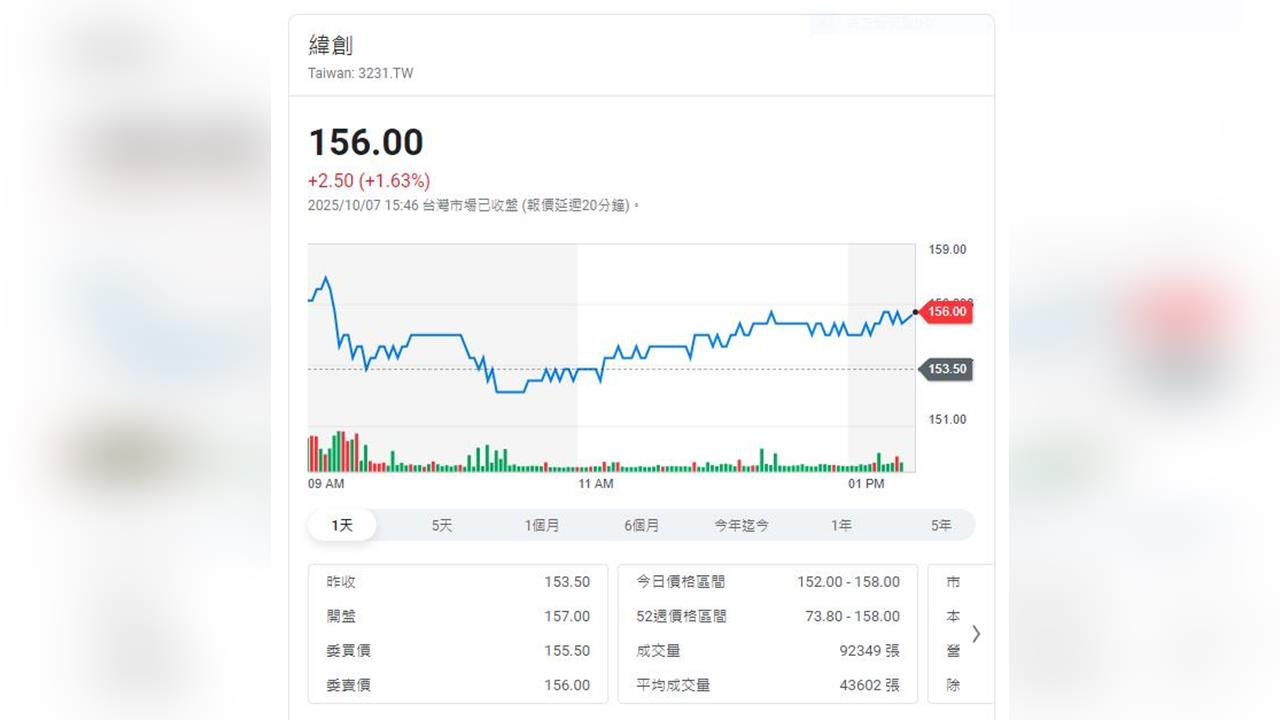Click the gray 153.50 previous-close tag

click(x=946, y=369)
